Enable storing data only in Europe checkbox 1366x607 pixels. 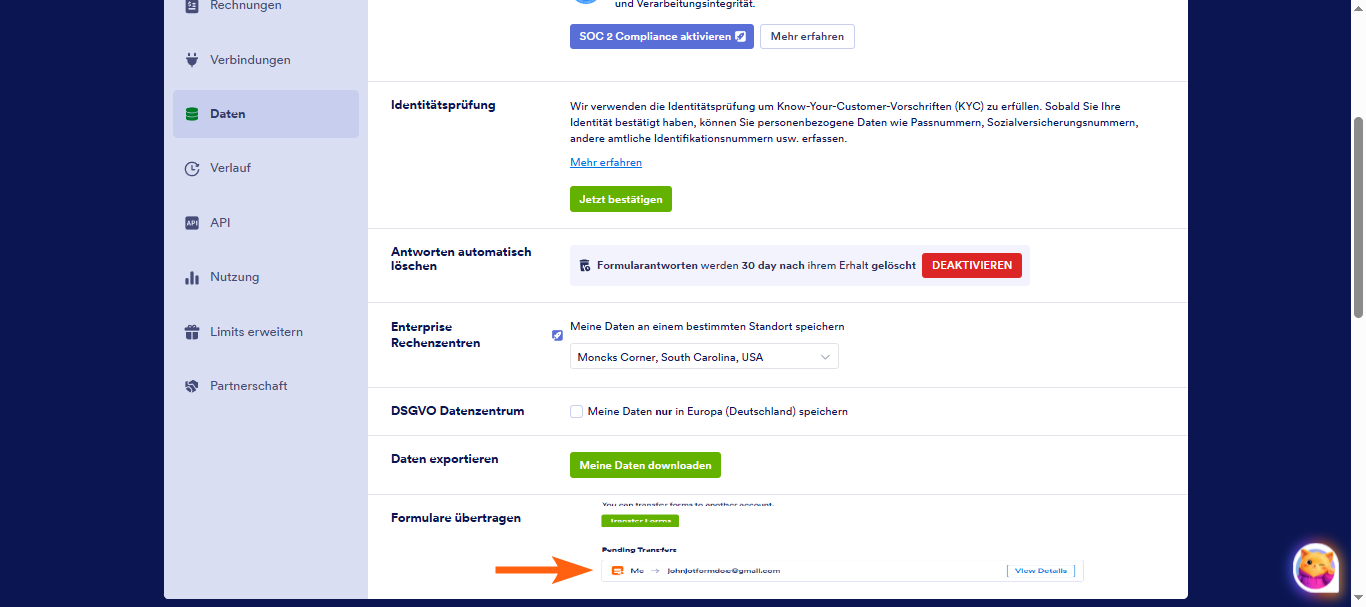click(576, 411)
